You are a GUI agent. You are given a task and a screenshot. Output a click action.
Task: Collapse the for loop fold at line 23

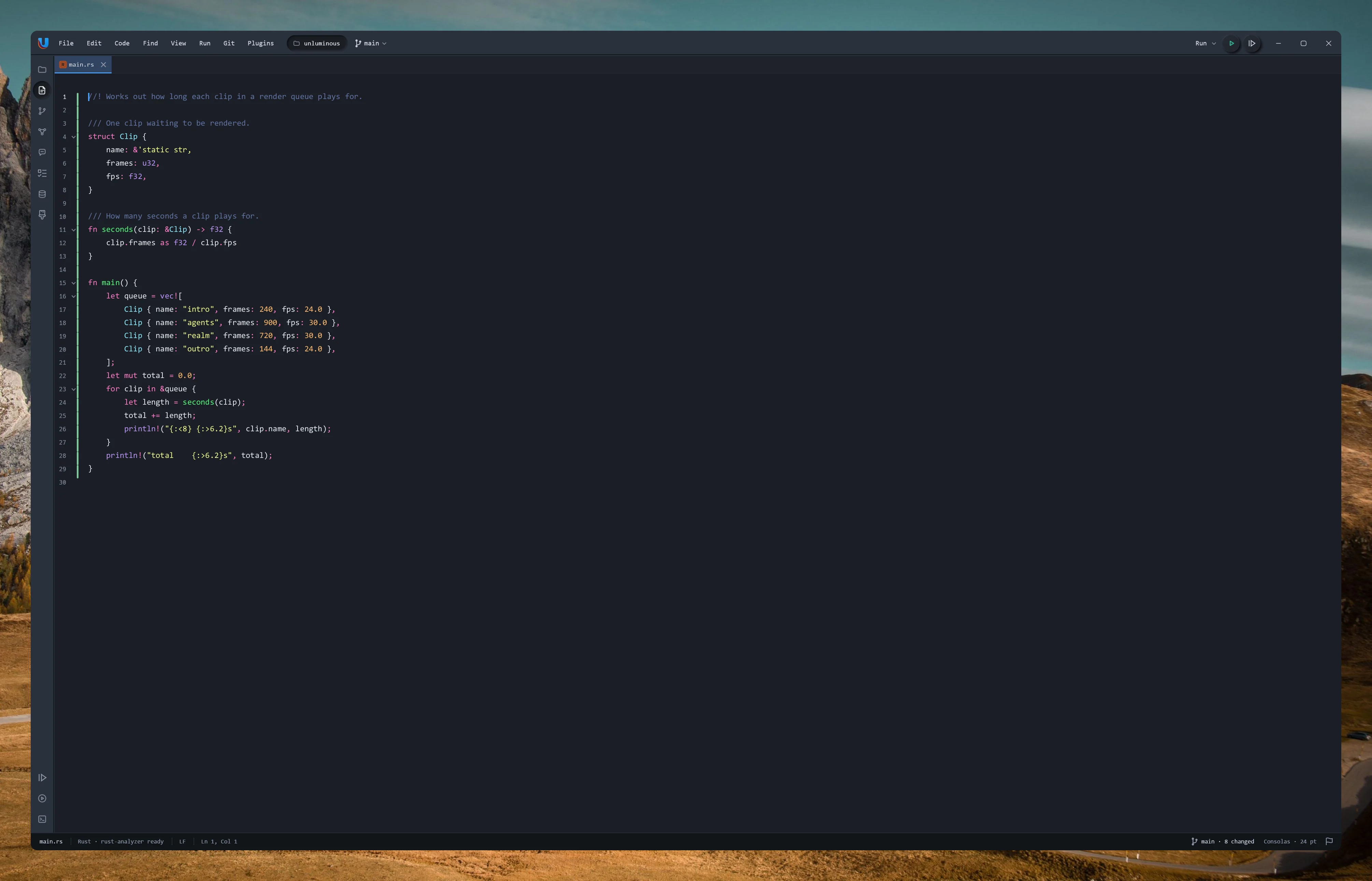pyautogui.click(x=73, y=390)
